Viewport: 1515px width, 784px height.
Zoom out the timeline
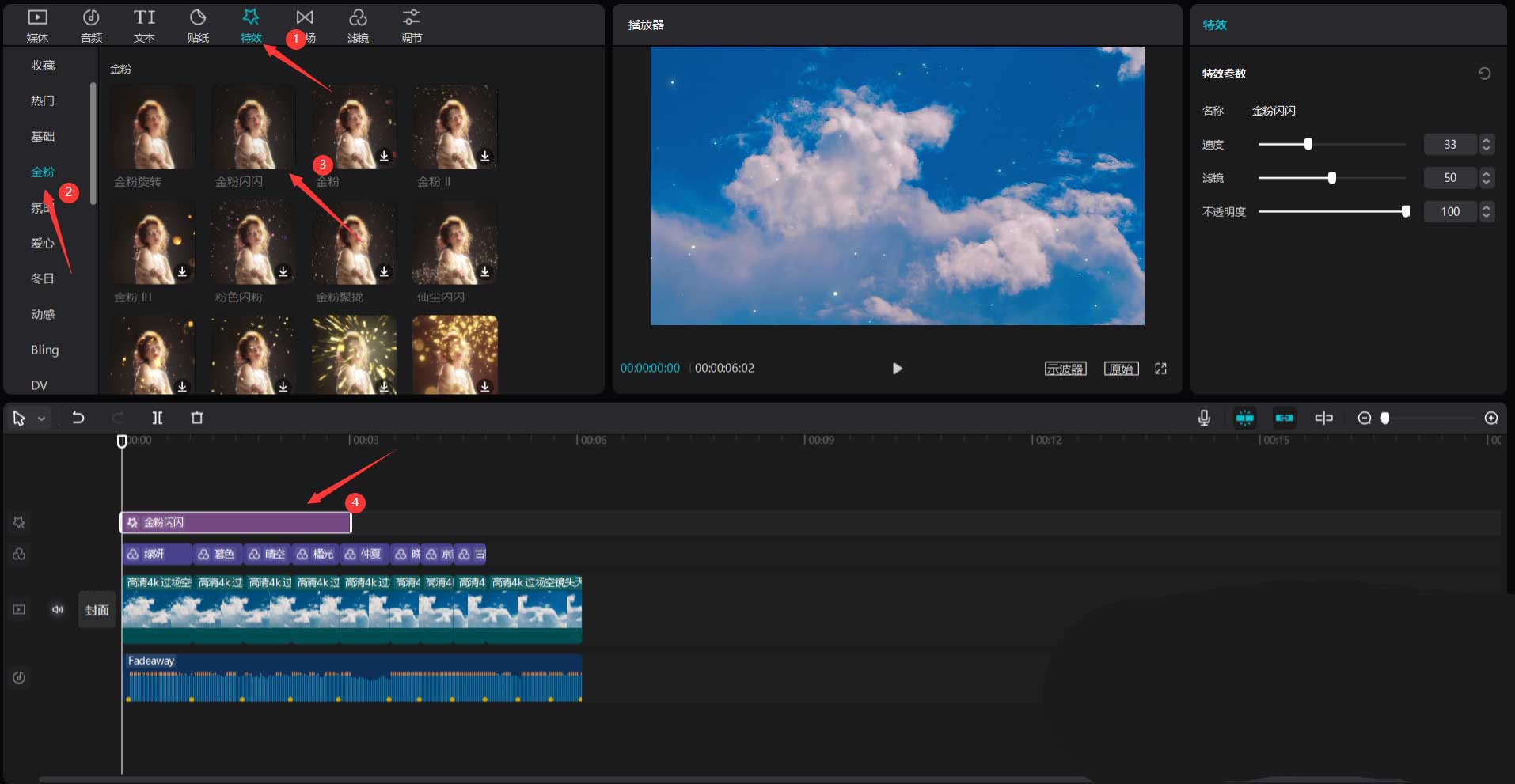[1365, 418]
